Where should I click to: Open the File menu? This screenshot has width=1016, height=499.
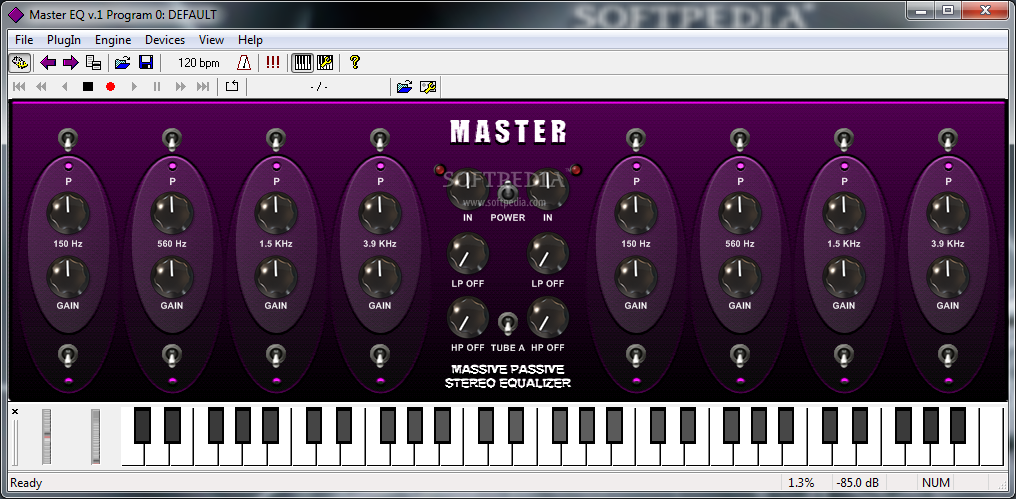[x=24, y=40]
